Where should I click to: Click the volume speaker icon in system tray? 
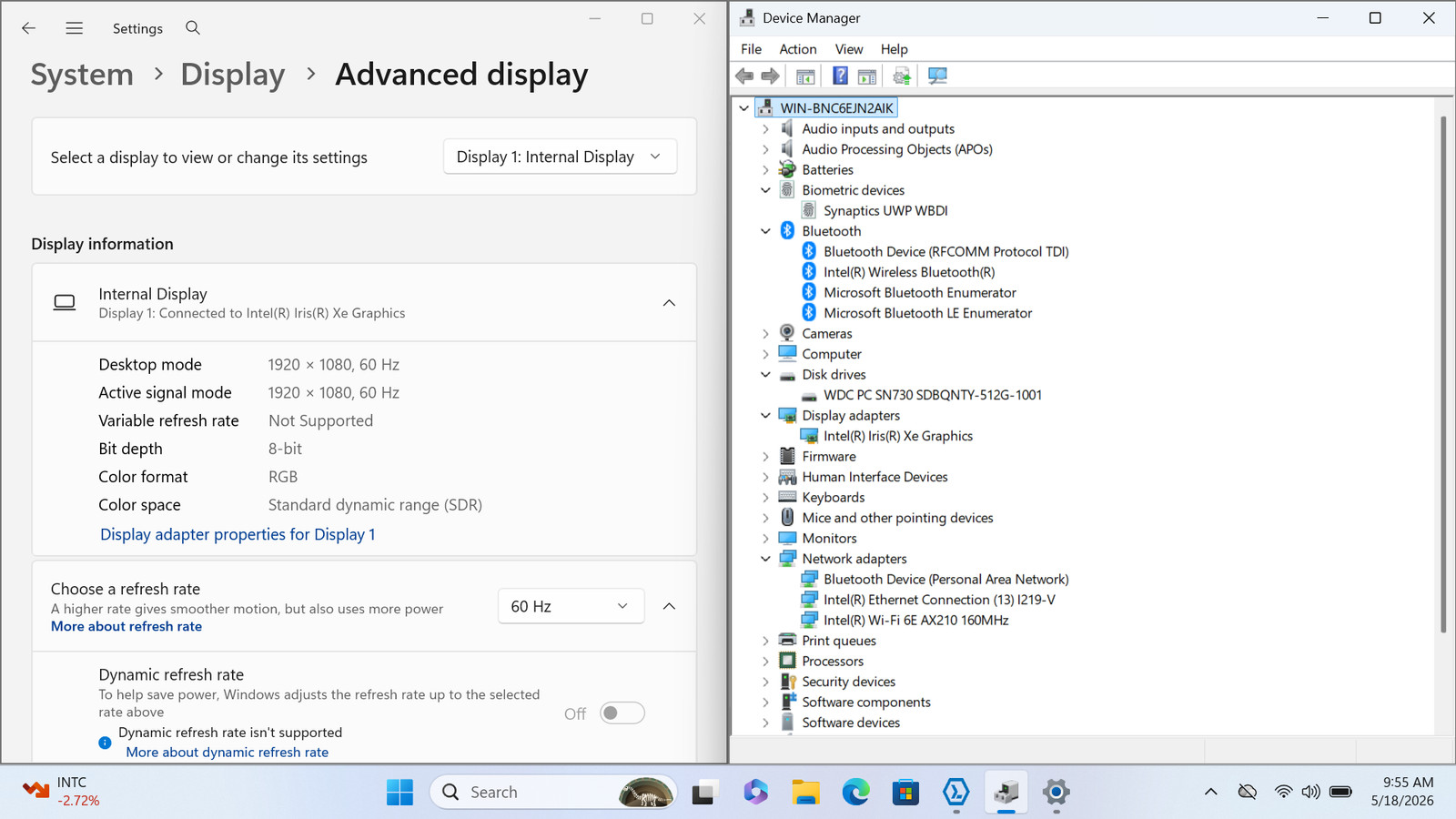1310,792
